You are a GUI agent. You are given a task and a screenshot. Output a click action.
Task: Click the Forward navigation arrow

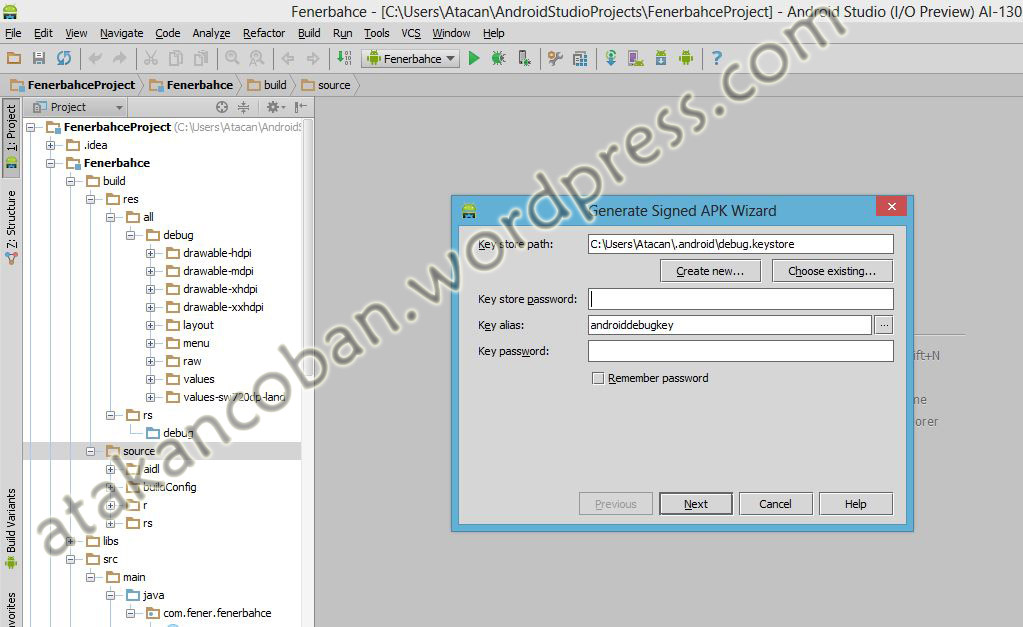(x=313, y=59)
